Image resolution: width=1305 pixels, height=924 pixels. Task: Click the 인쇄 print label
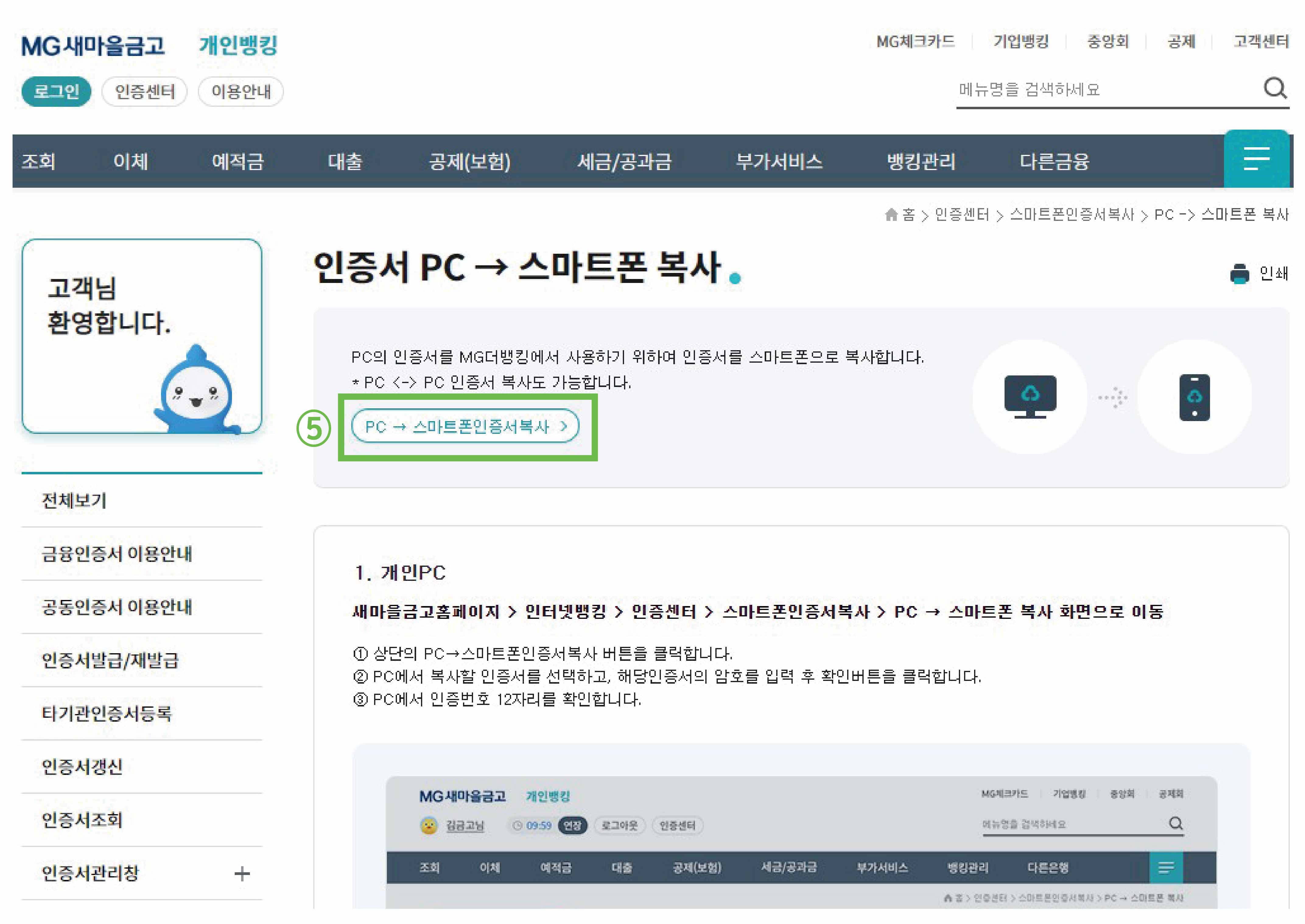pyautogui.click(x=1273, y=274)
